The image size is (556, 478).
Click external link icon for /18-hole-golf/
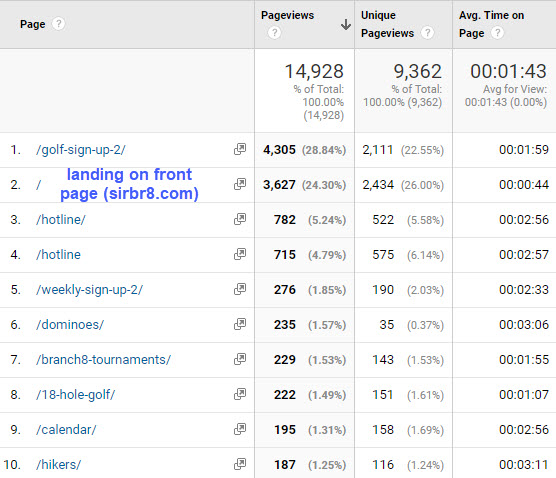coord(240,394)
